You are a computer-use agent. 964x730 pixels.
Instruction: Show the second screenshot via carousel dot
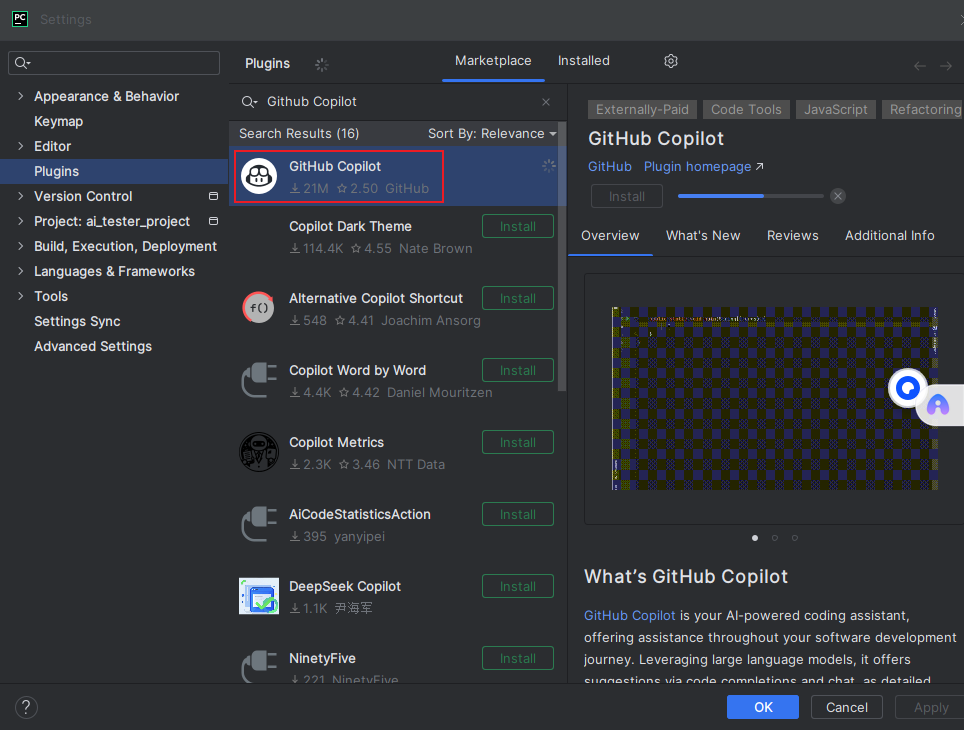pyautogui.click(x=775, y=538)
